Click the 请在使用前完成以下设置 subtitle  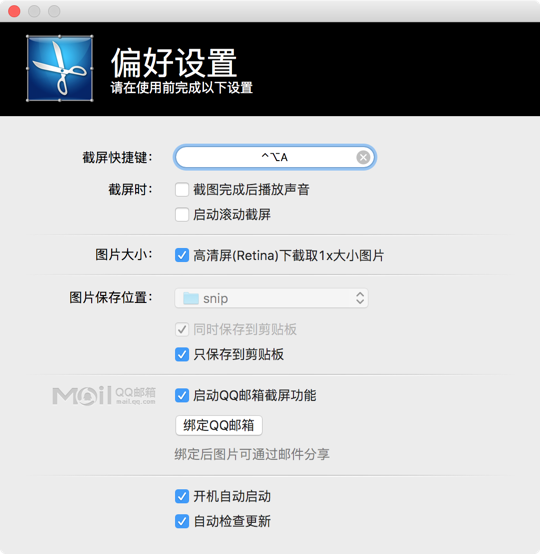pos(182,88)
